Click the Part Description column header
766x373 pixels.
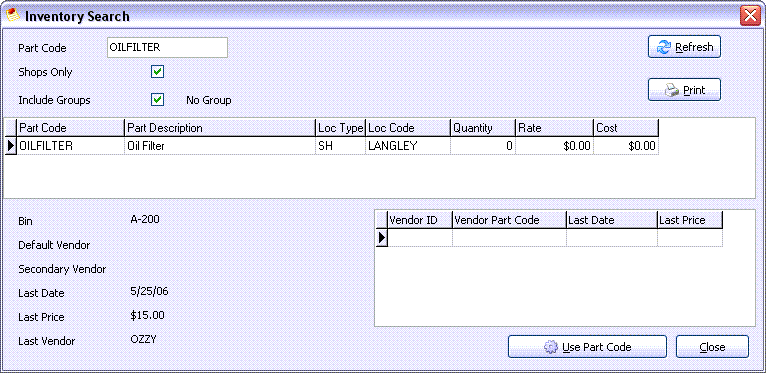tap(220, 128)
